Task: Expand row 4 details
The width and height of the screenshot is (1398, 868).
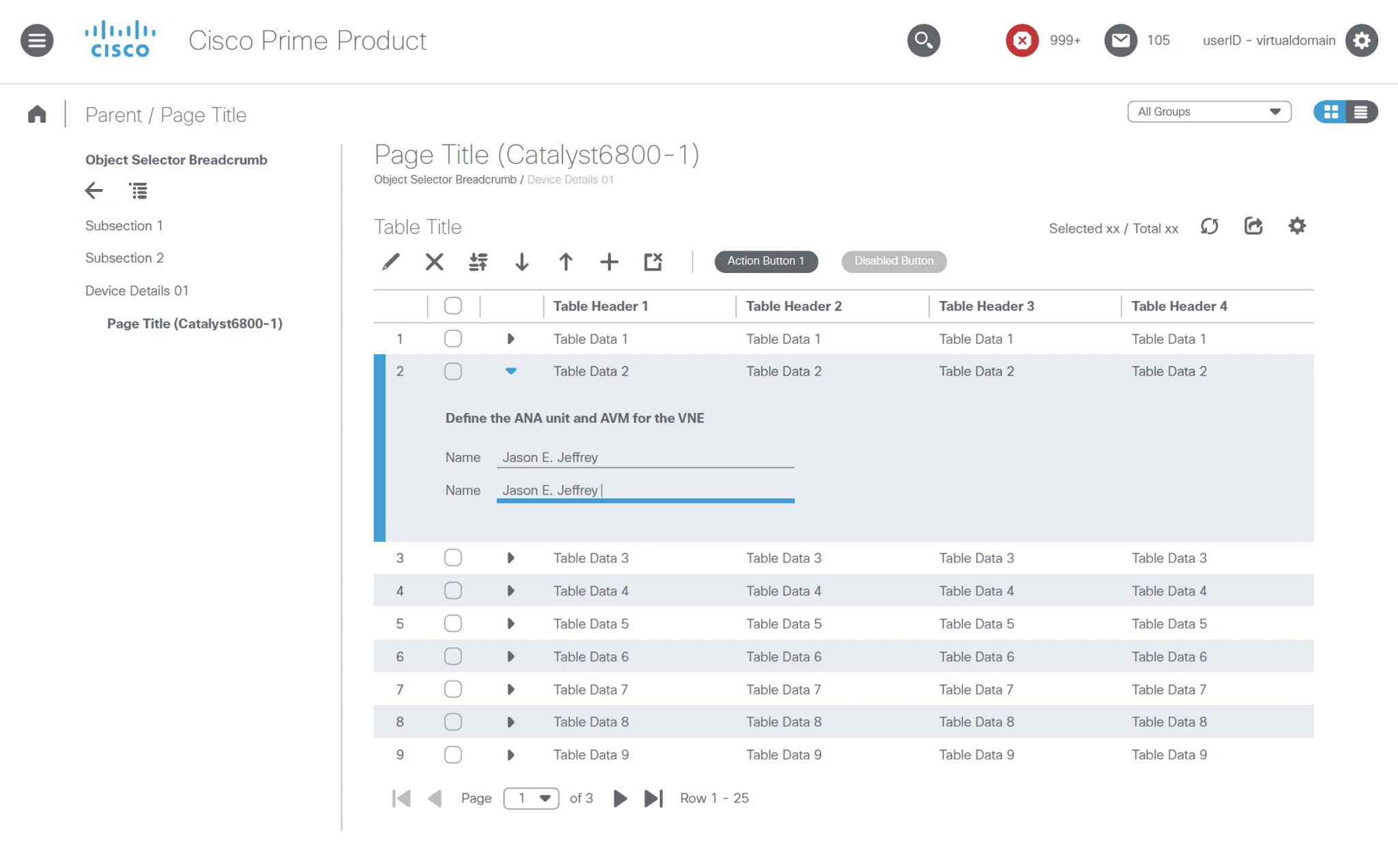Action: 511,590
